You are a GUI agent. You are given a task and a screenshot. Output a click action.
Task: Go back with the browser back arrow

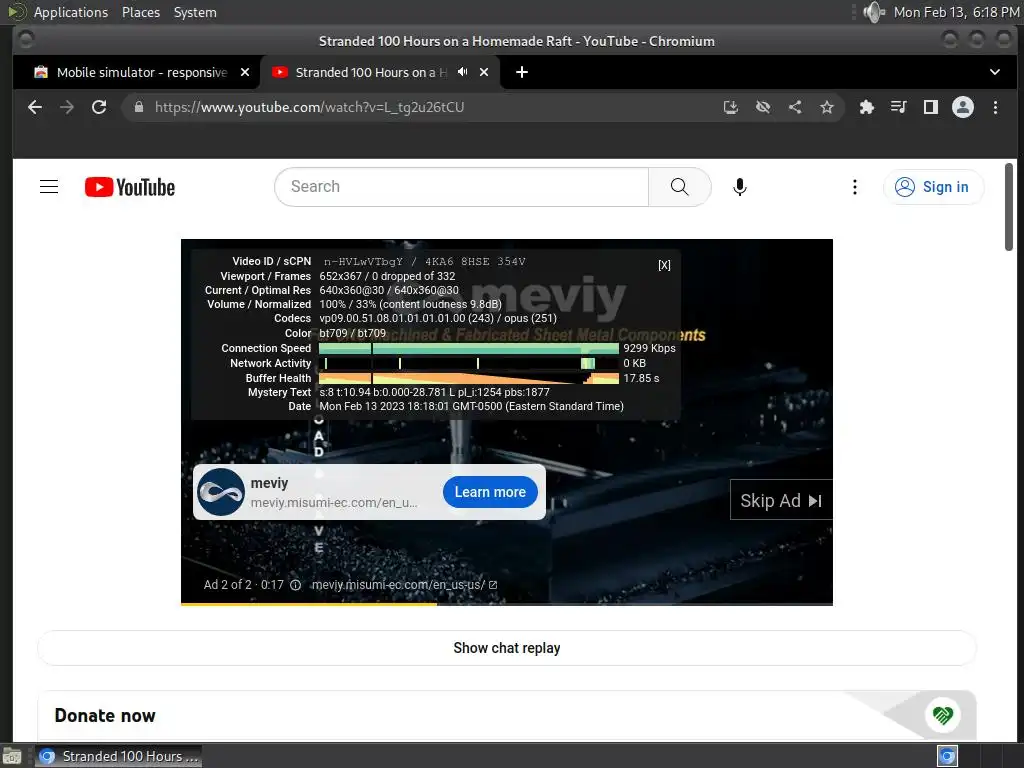pos(35,107)
